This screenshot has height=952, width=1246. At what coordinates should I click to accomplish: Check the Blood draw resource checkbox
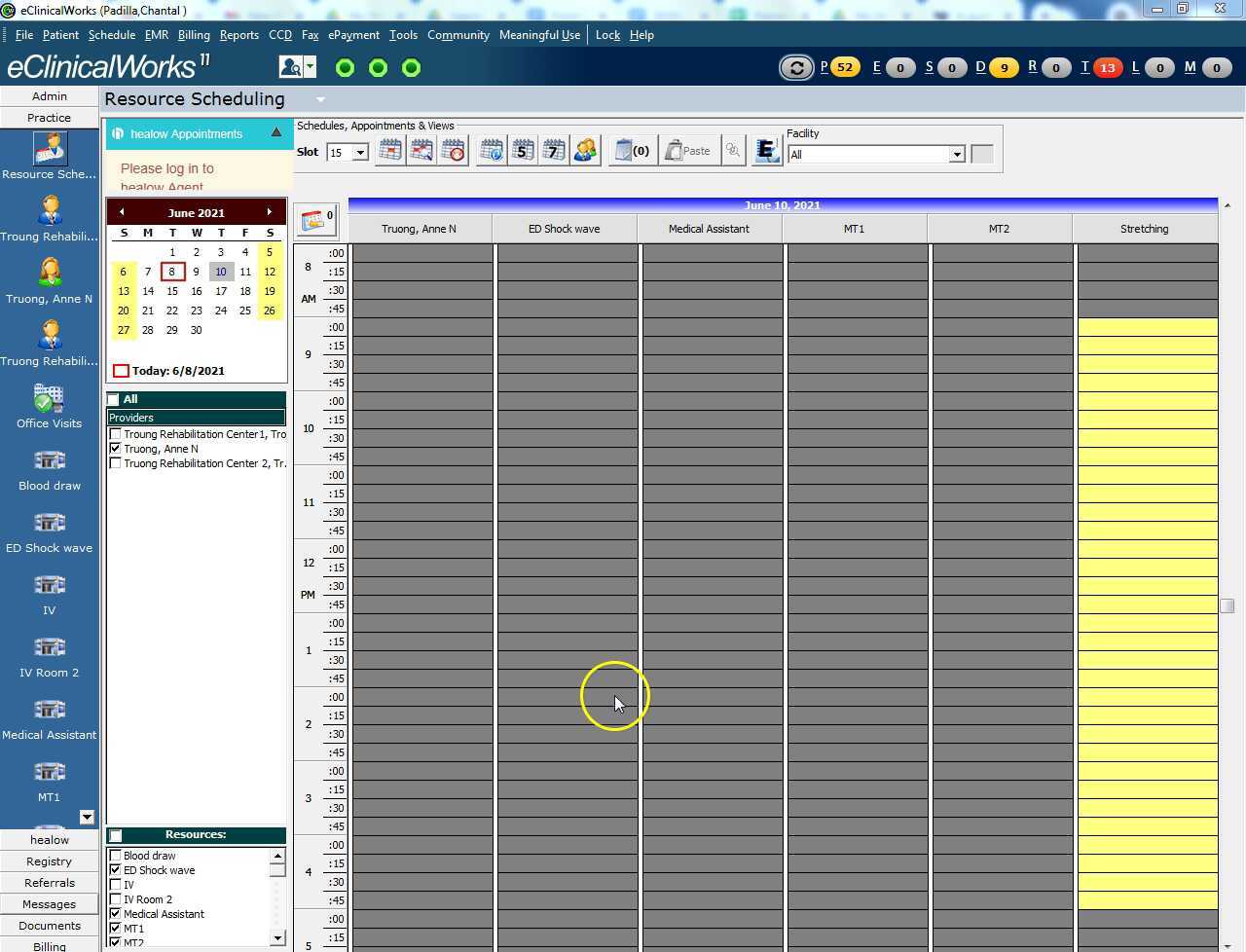[x=116, y=856]
